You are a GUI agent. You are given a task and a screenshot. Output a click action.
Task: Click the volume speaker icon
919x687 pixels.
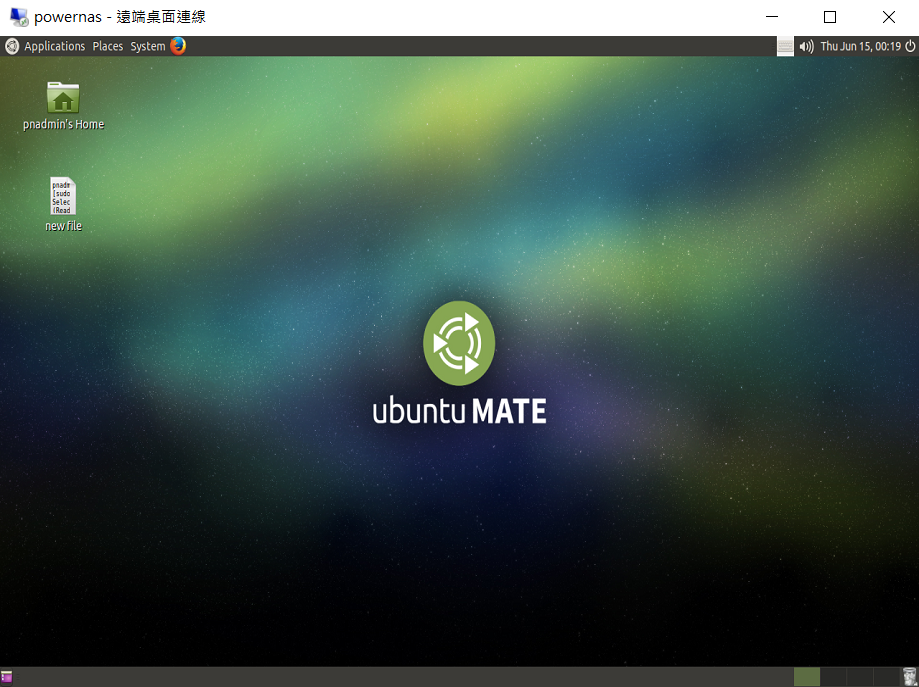coord(806,46)
